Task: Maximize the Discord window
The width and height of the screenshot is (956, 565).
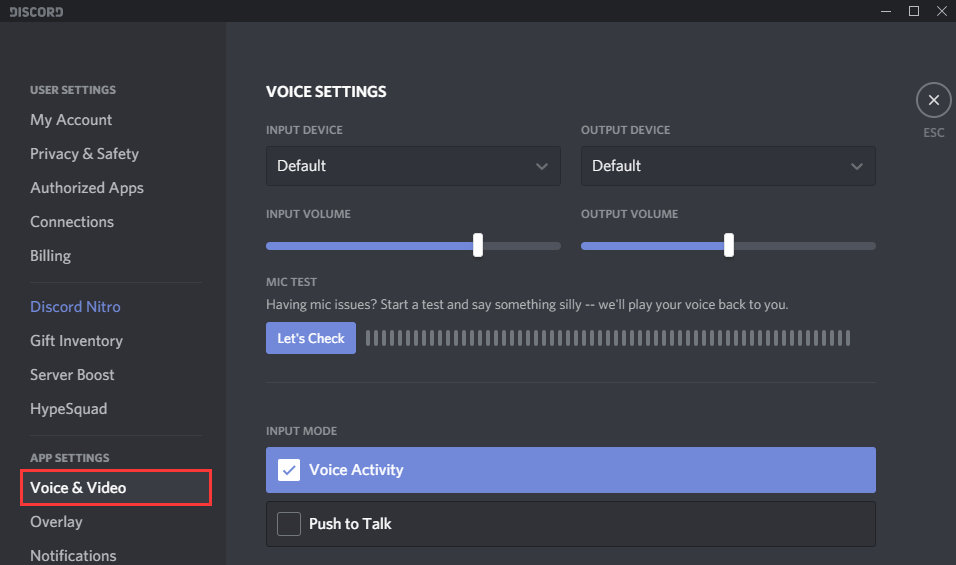Action: [x=913, y=11]
